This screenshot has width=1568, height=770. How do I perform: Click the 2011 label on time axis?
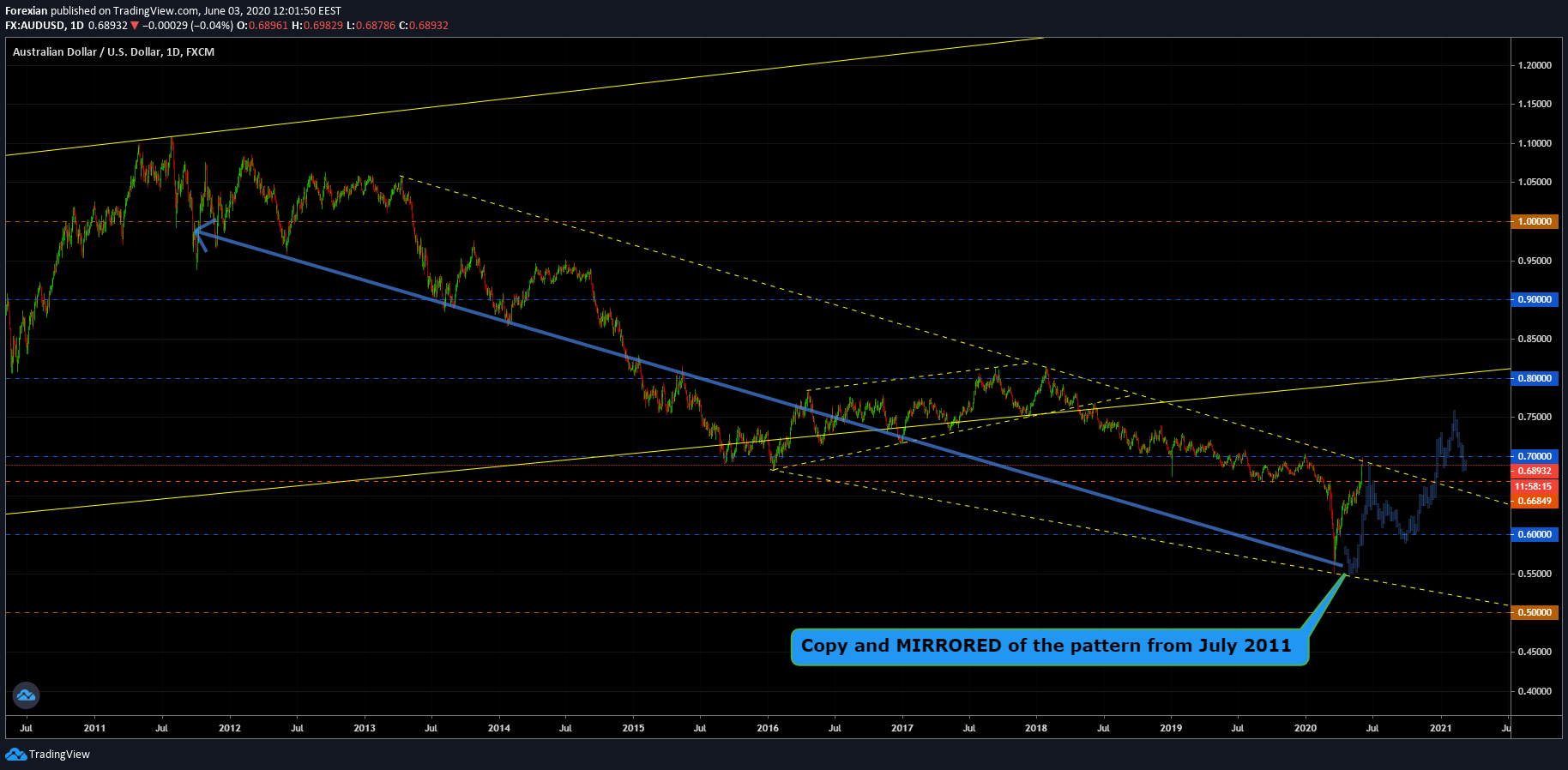[x=94, y=728]
